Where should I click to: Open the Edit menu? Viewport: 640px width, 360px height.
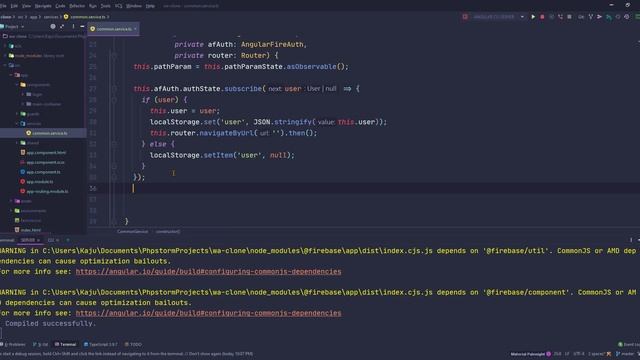(14, 6)
